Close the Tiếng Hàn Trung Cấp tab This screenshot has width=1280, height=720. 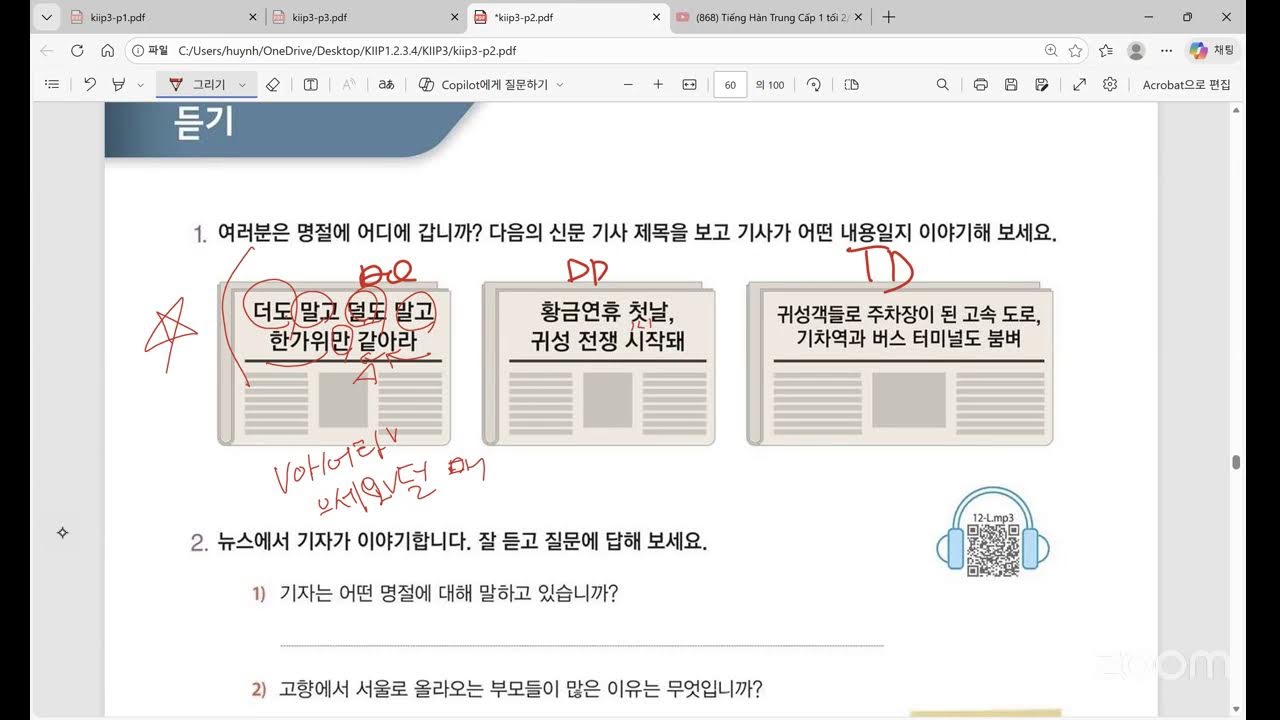click(859, 17)
